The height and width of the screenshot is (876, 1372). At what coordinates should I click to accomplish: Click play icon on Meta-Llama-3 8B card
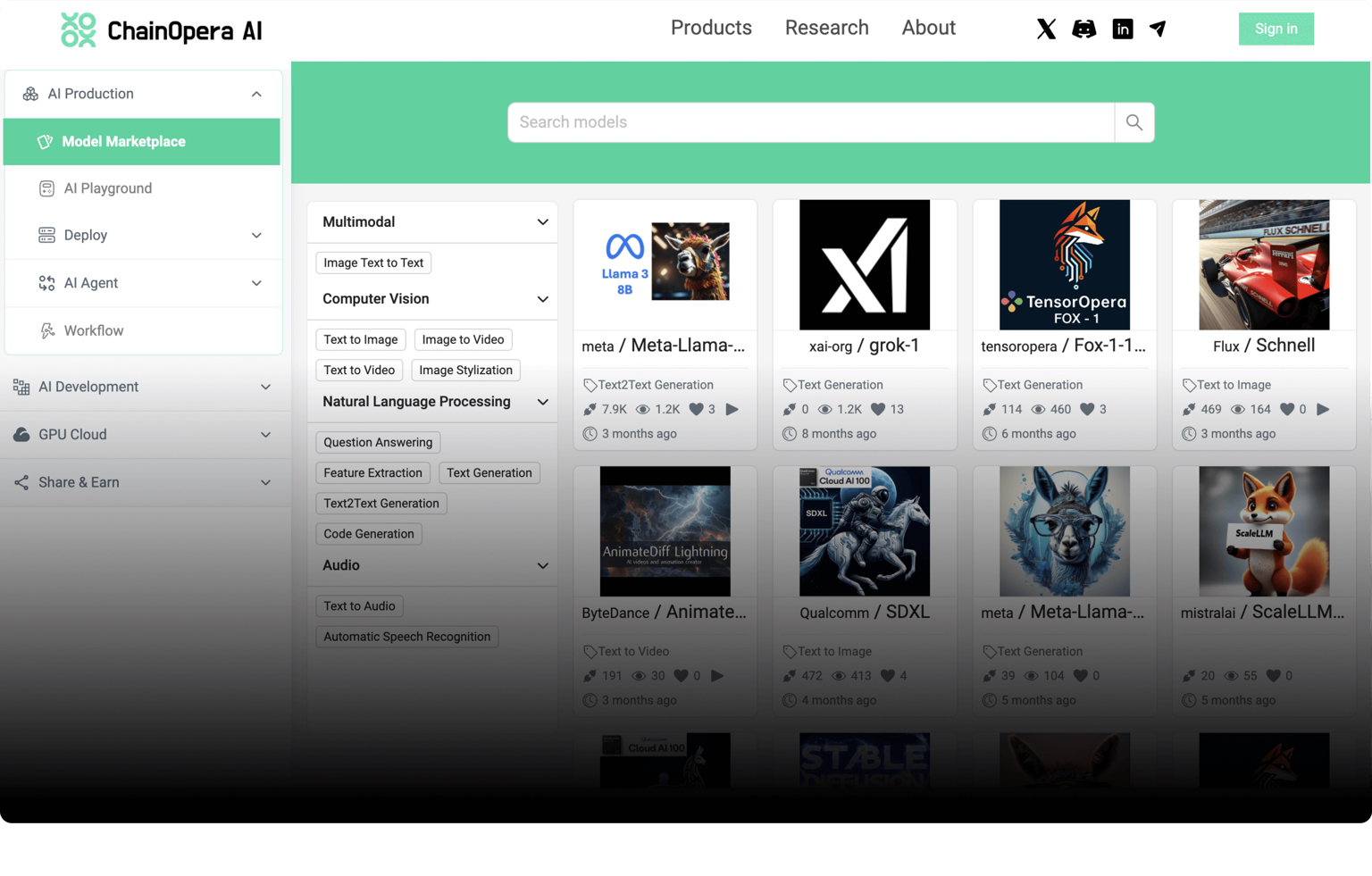pyautogui.click(x=732, y=409)
